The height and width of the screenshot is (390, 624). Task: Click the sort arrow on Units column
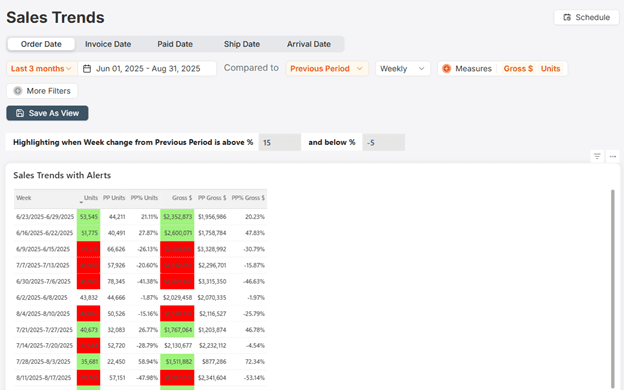(x=81, y=202)
